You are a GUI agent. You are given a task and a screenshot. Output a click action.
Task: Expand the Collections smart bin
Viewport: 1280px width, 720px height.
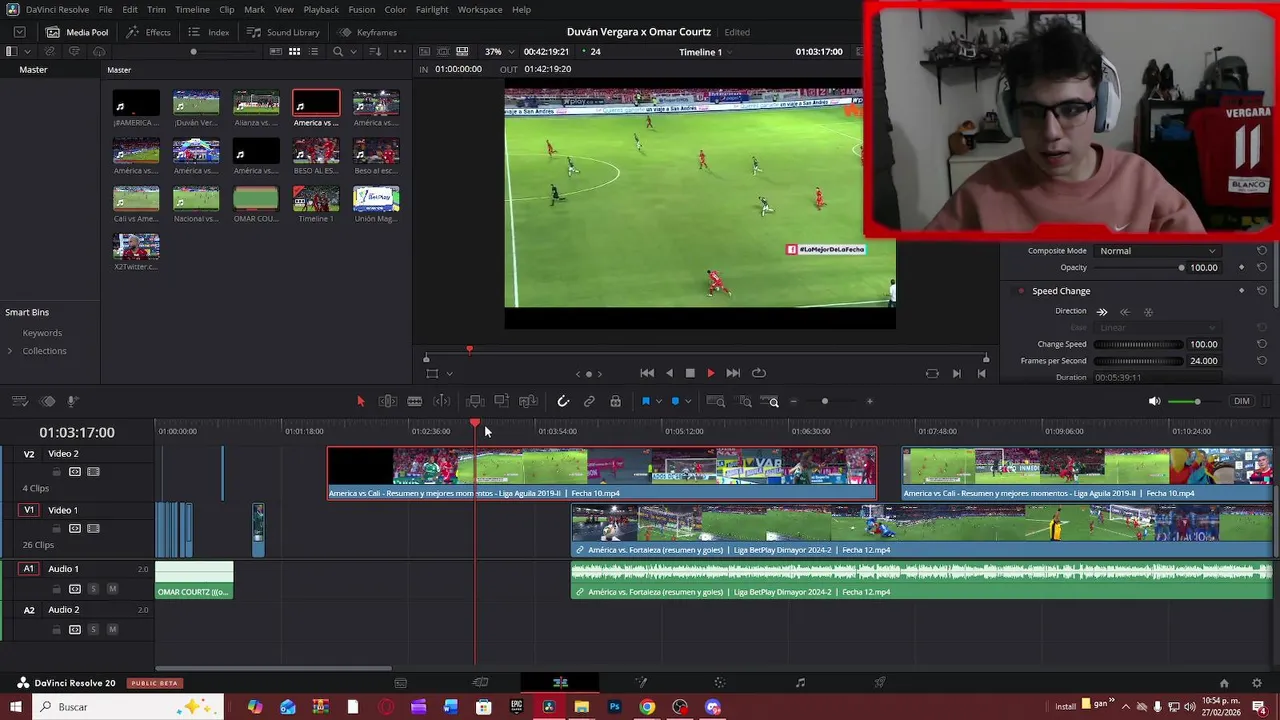tap(10, 351)
